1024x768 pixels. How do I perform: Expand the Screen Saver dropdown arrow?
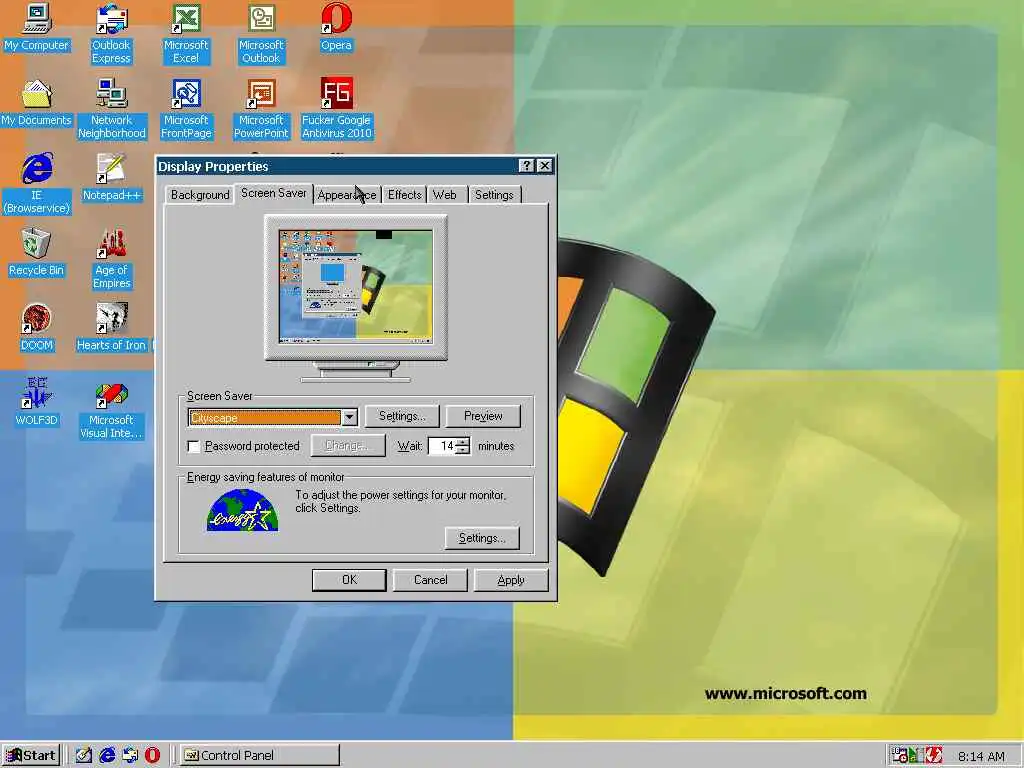click(x=349, y=417)
